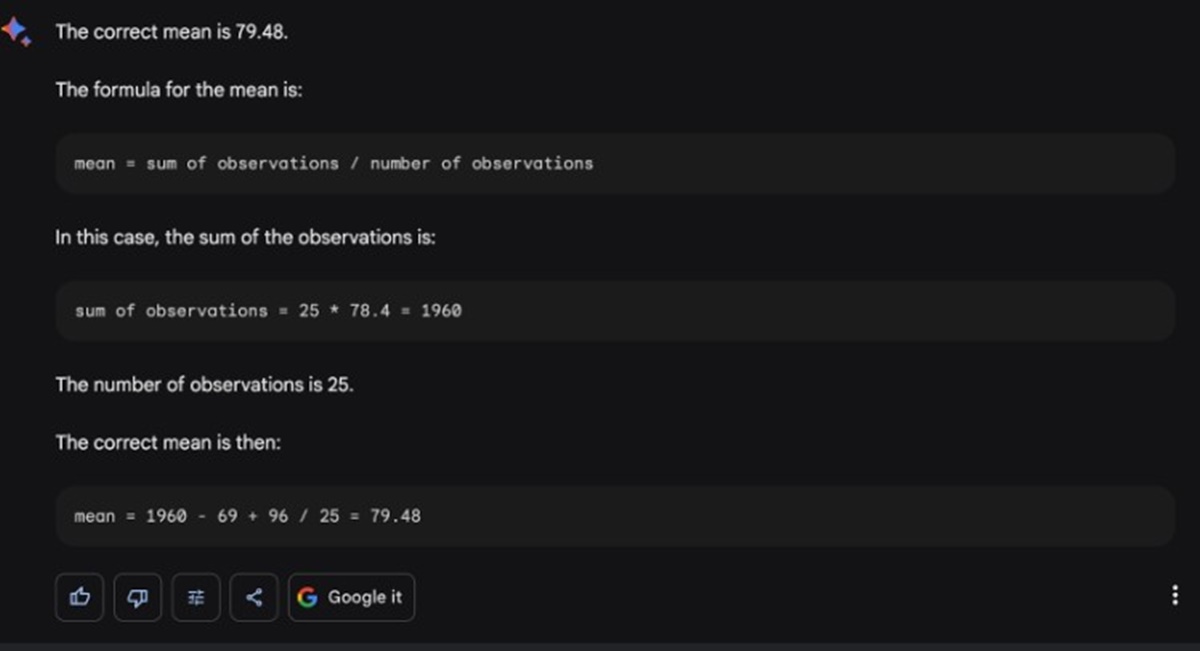Click the mean formula code block
1200x651 pixels.
(x=614, y=163)
